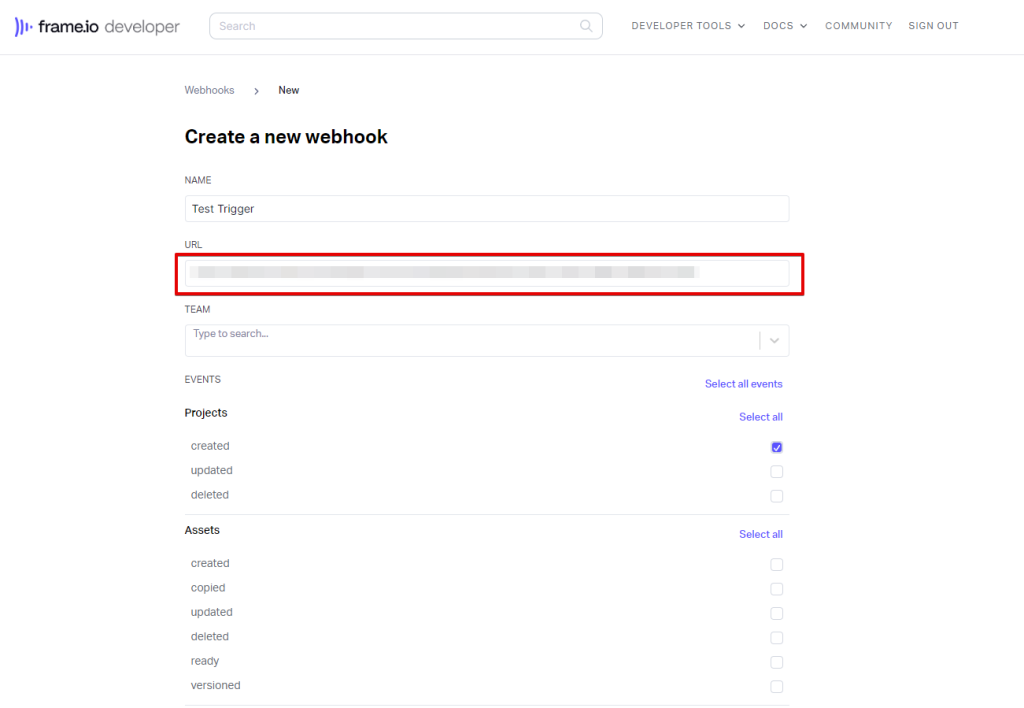Check the Projects deleted event

[x=777, y=496]
